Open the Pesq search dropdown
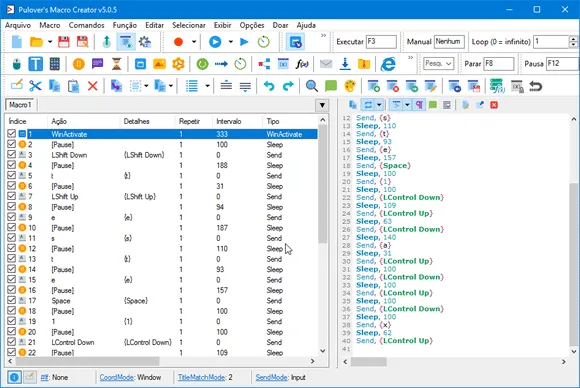 pos(438,64)
